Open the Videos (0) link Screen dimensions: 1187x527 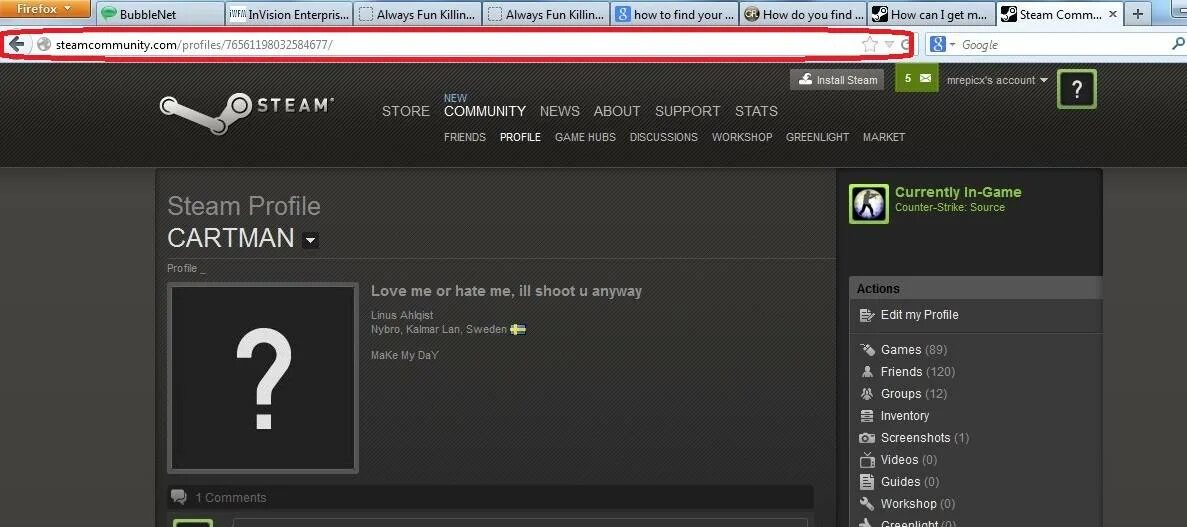909,460
